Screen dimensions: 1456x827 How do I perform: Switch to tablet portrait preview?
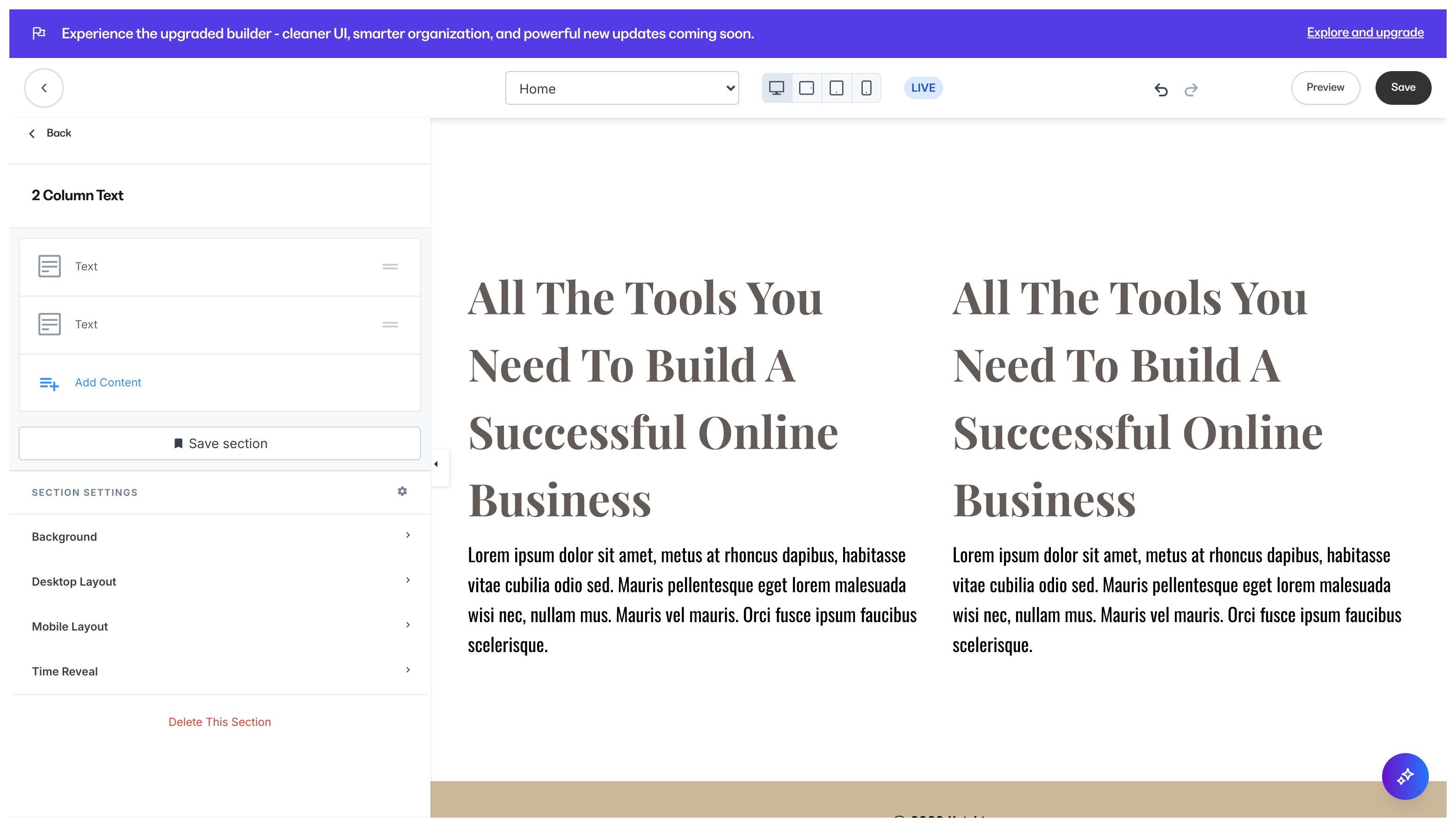tap(836, 87)
